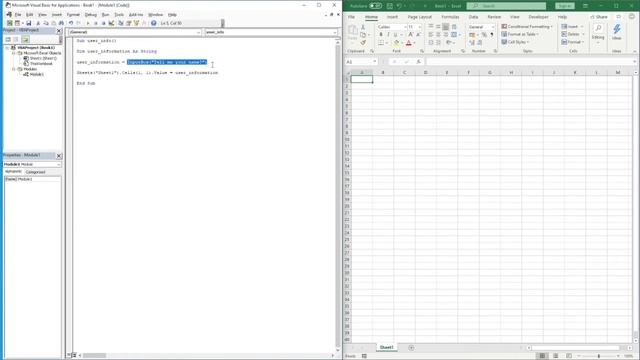Close the Project explorer panel

click(x=59, y=31)
